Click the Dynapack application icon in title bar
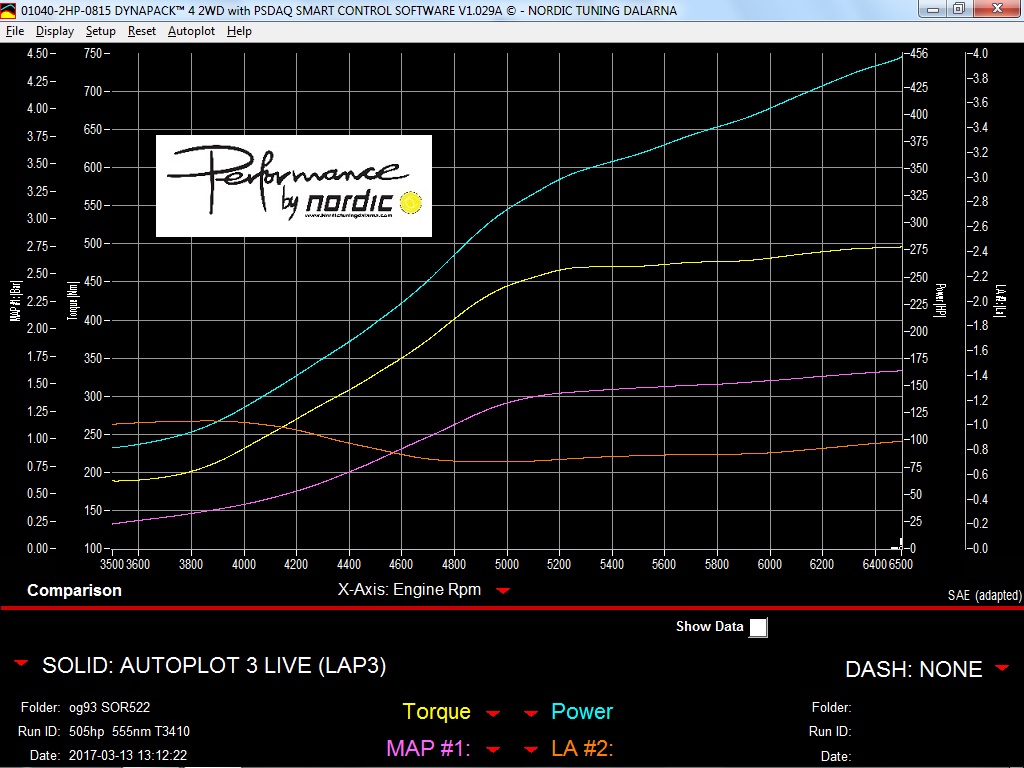This screenshot has height=768, width=1024. [x=8, y=10]
